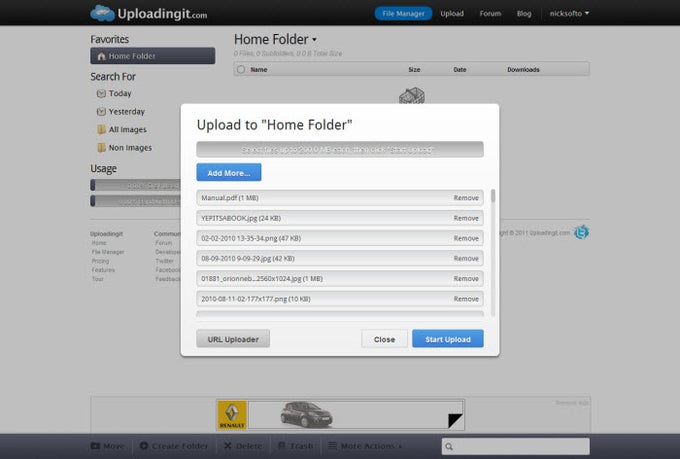
Task: Click the More Actions list icon
Action: [332, 446]
